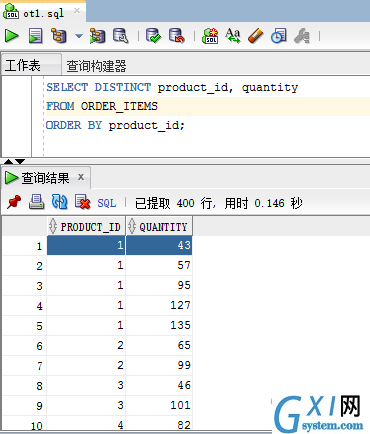Click the PRODUCT_ID cell in row 8
The height and width of the screenshot is (434, 370).
(86, 386)
